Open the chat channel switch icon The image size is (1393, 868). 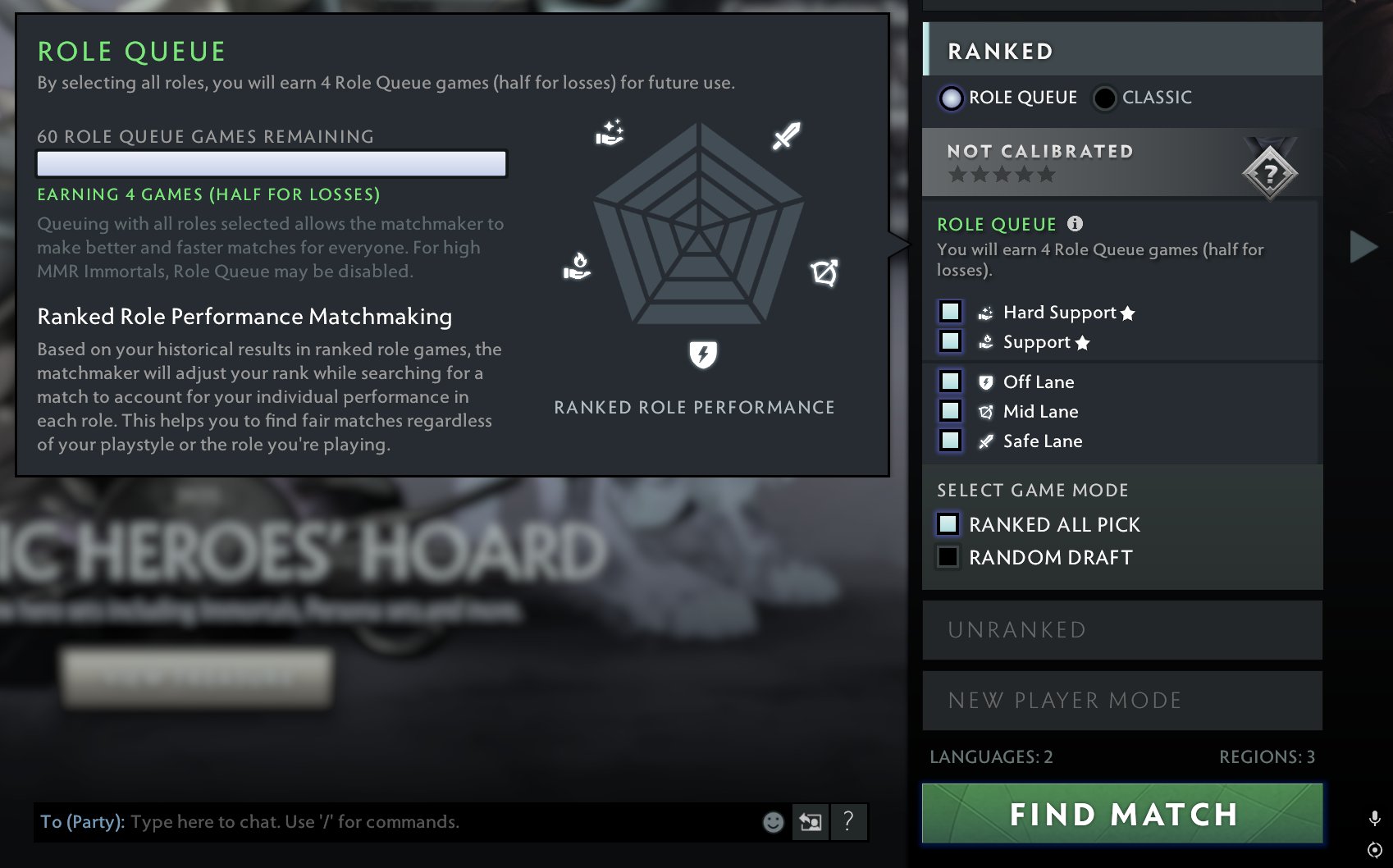pyautogui.click(x=811, y=821)
